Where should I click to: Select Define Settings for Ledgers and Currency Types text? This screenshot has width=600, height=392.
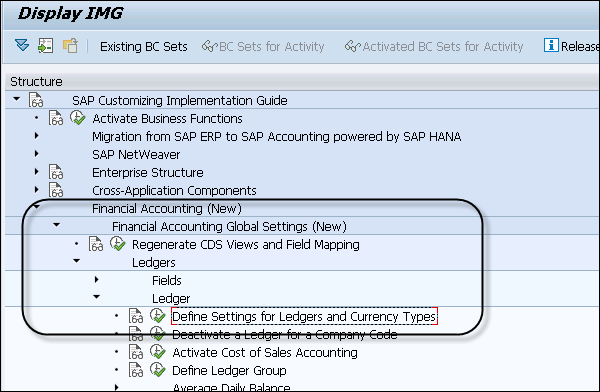pyautogui.click(x=304, y=317)
